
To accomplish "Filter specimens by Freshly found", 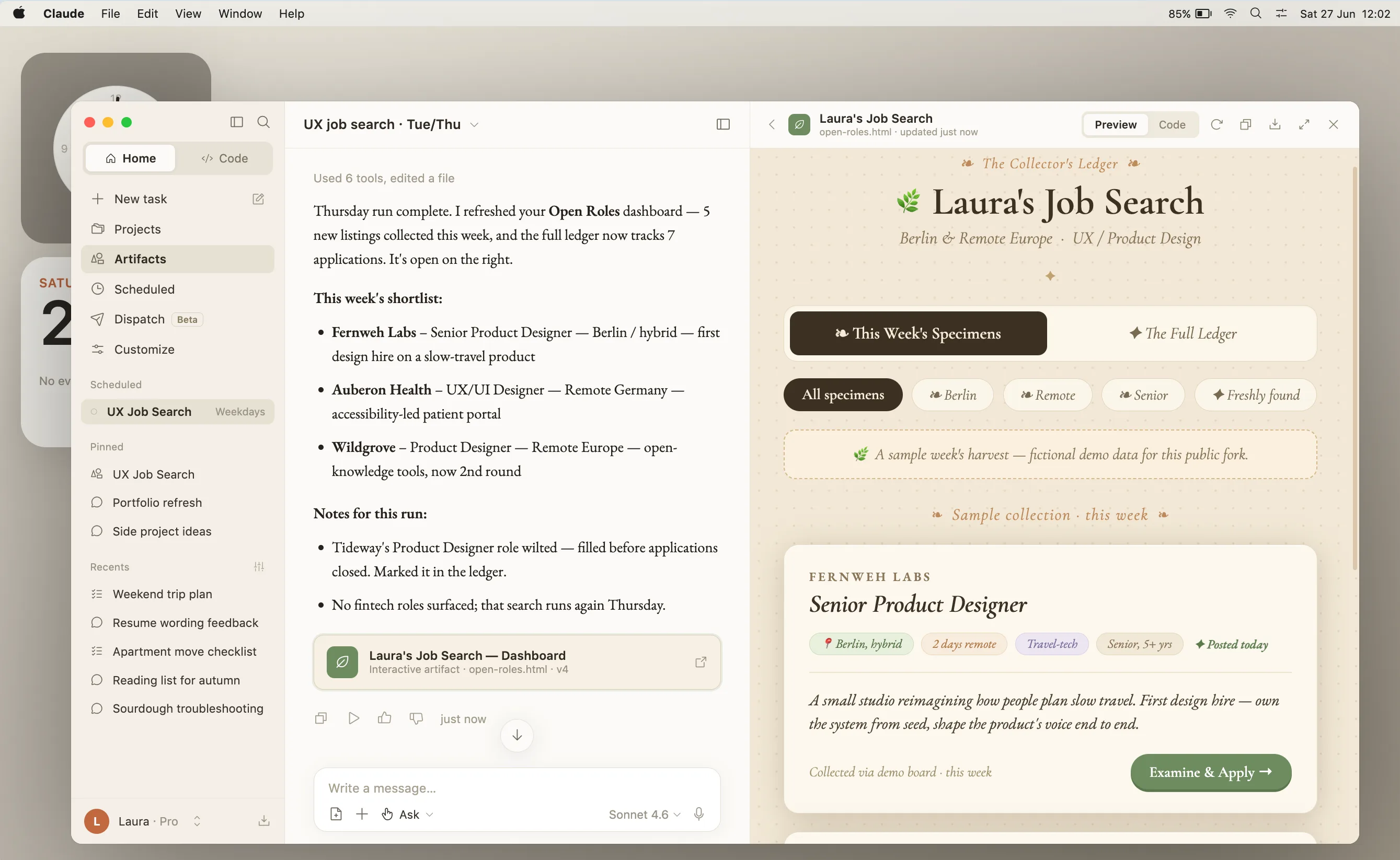I will 1255,395.
